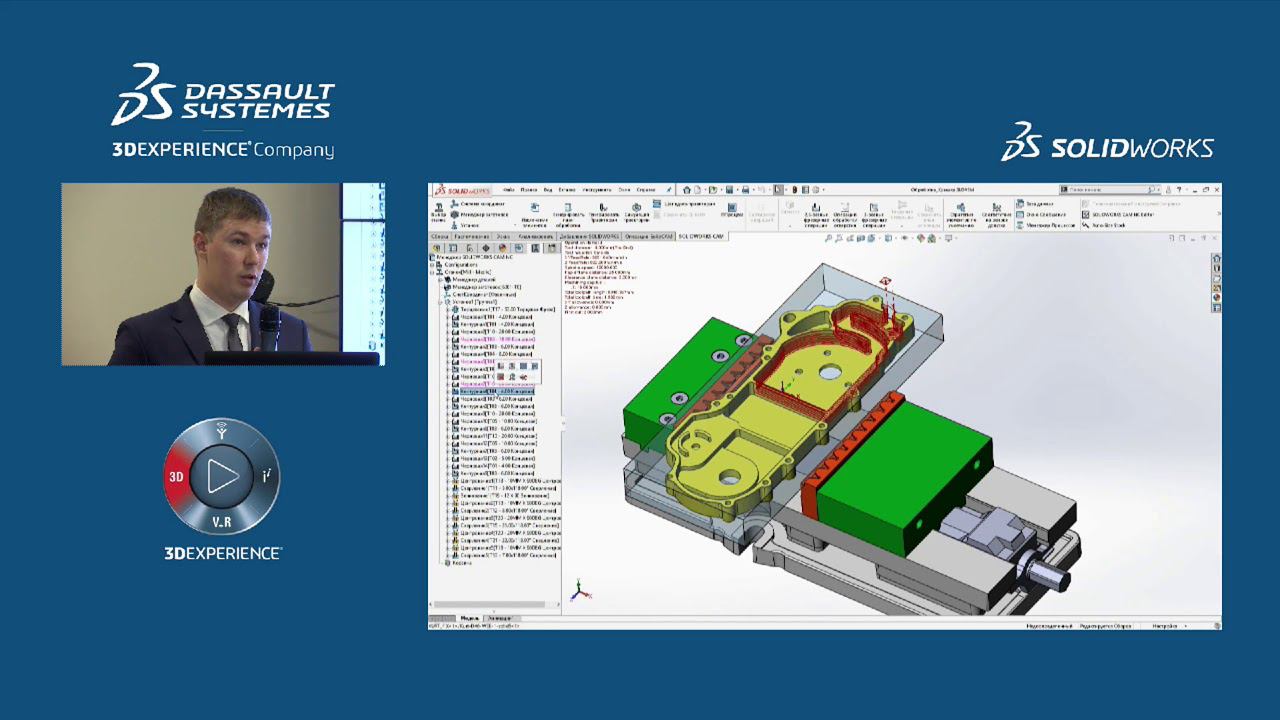Open the Вид menu
The width and height of the screenshot is (1280, 720).
coord(548,190)
